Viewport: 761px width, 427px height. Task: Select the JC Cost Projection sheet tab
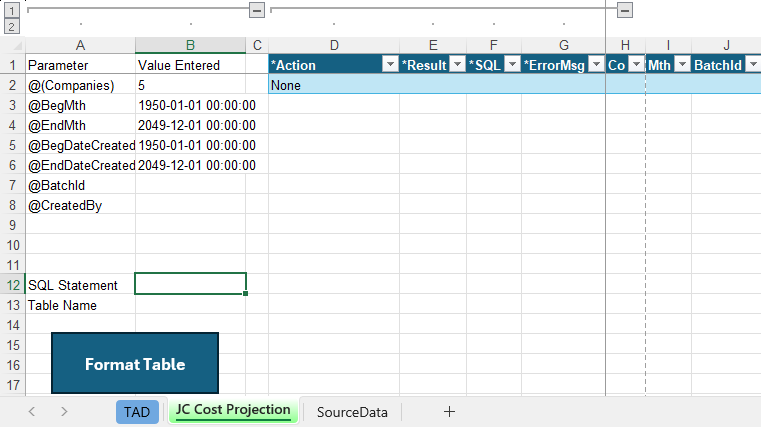coord(233,411)
